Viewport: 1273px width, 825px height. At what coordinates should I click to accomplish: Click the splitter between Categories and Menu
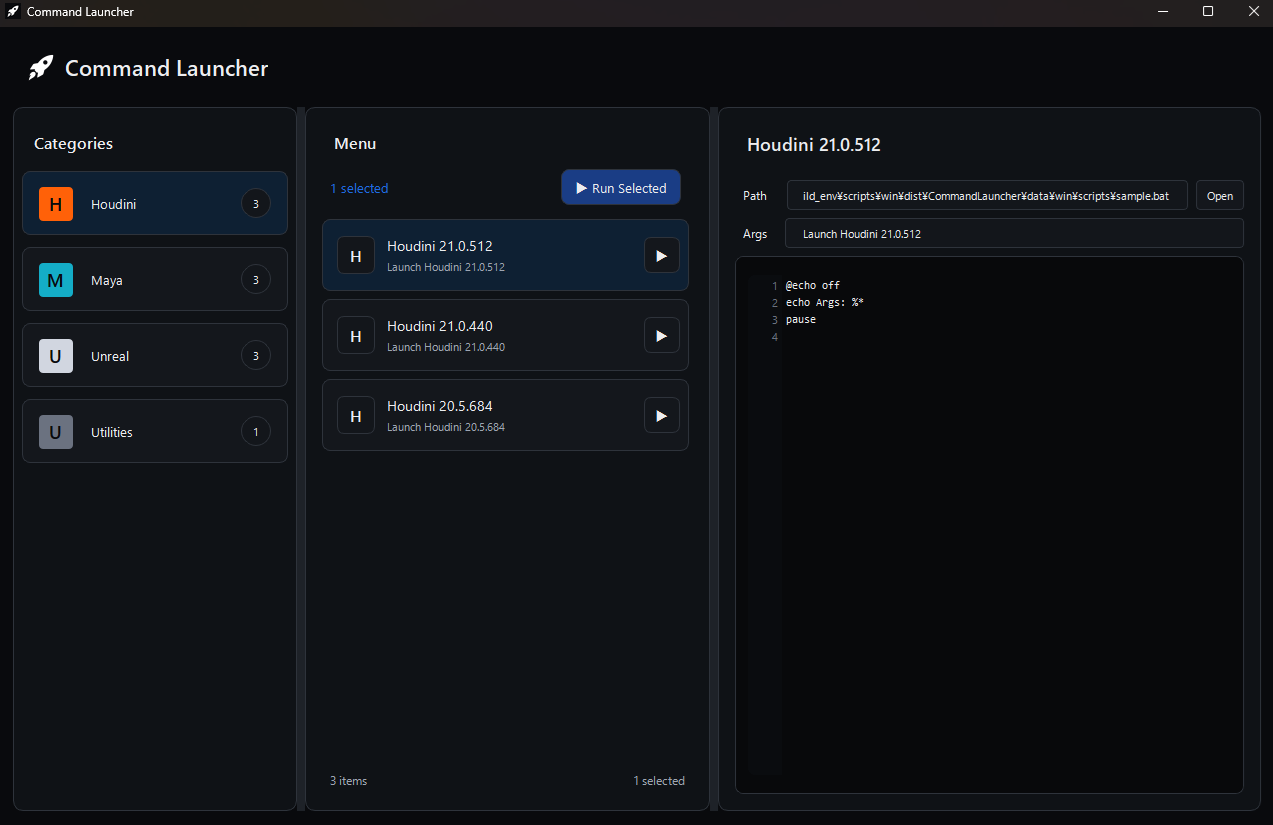click(x=301, y=459)
